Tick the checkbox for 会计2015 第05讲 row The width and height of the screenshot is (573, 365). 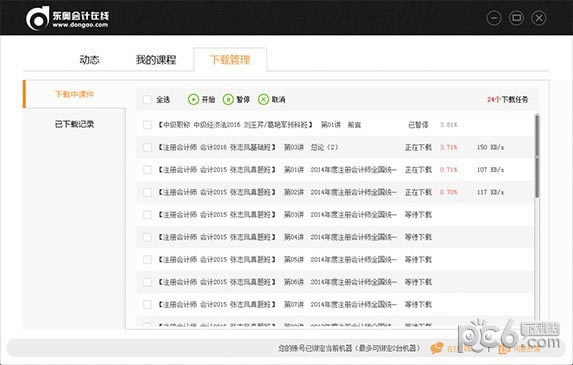pos(147,260)
